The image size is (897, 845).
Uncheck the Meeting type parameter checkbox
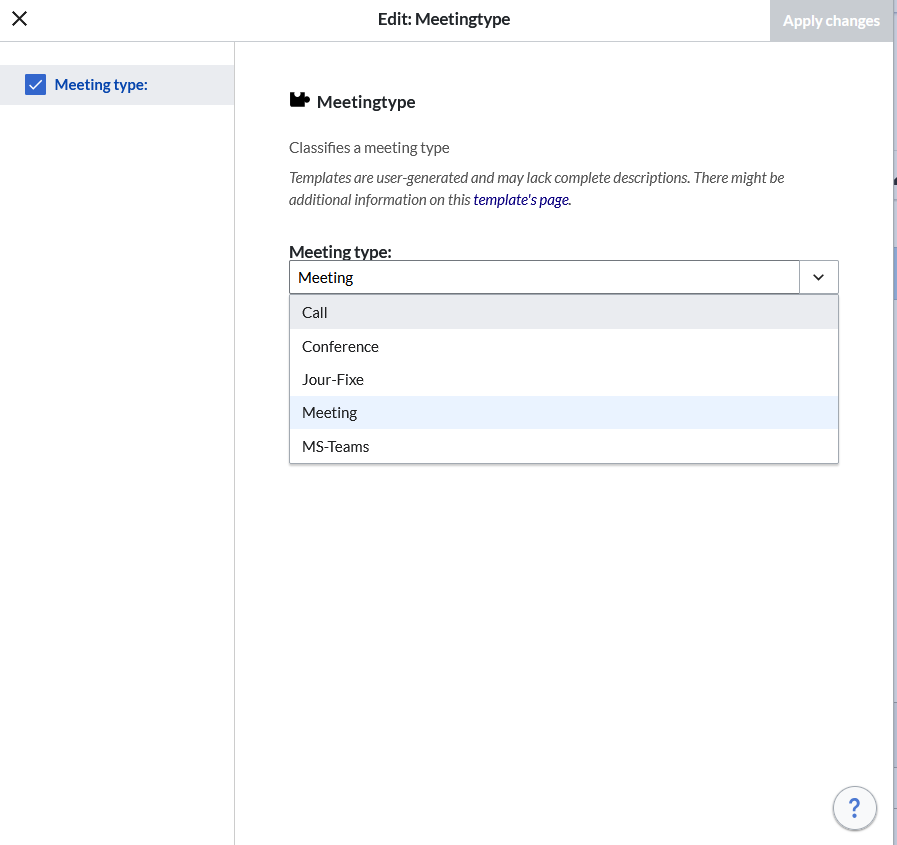36,85
